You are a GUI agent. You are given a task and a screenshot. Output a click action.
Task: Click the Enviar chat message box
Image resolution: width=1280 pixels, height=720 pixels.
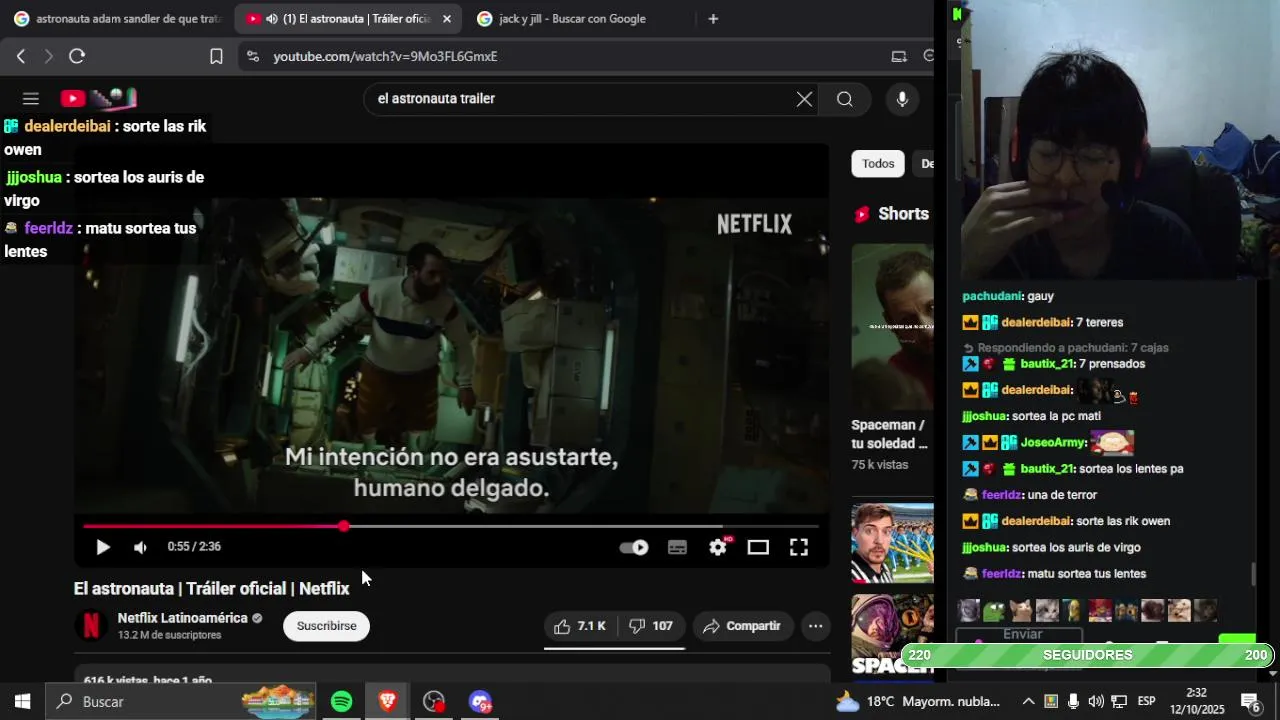click(1020, 635)
